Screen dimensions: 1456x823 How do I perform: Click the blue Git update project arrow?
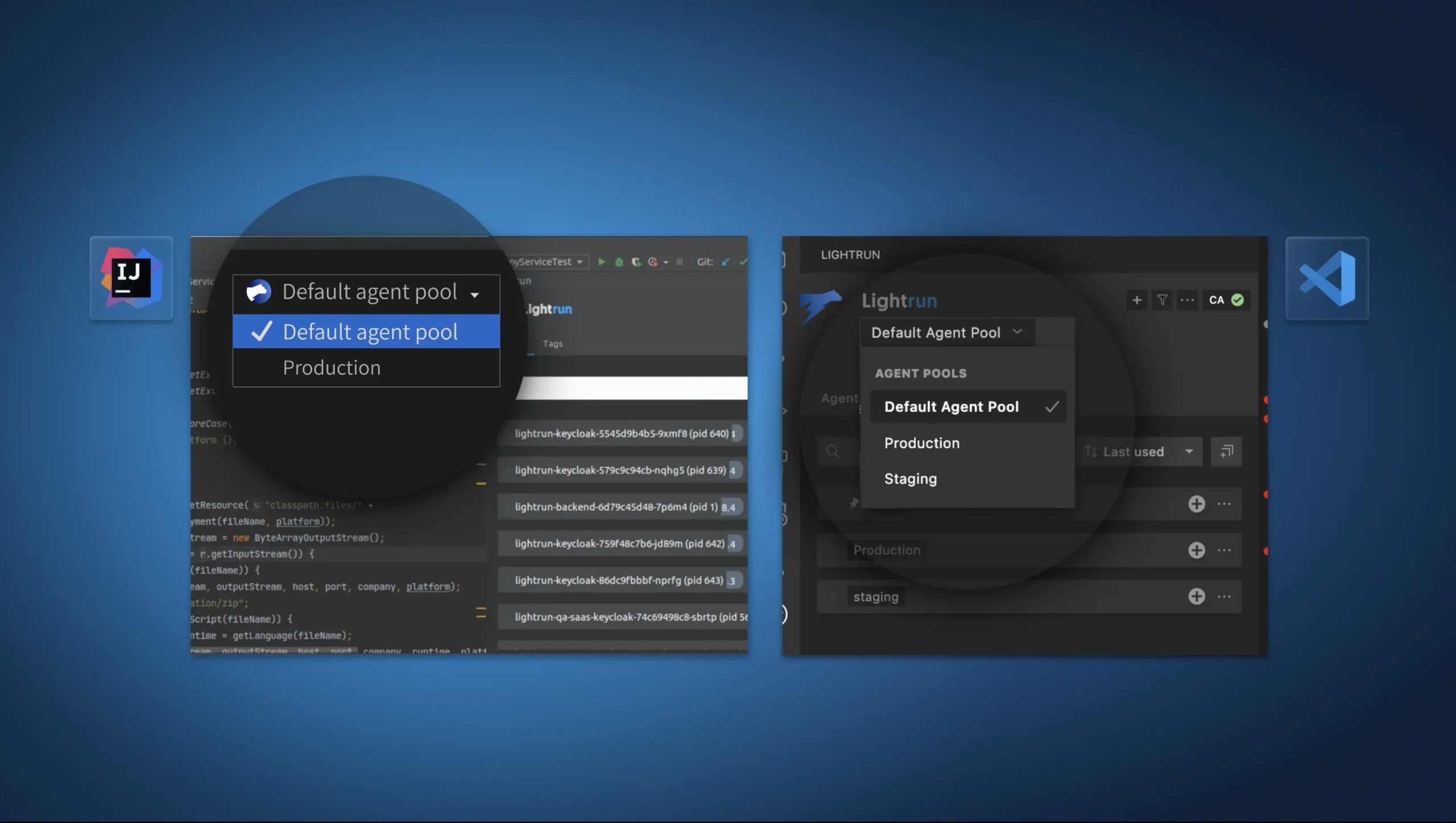point(726,262)
